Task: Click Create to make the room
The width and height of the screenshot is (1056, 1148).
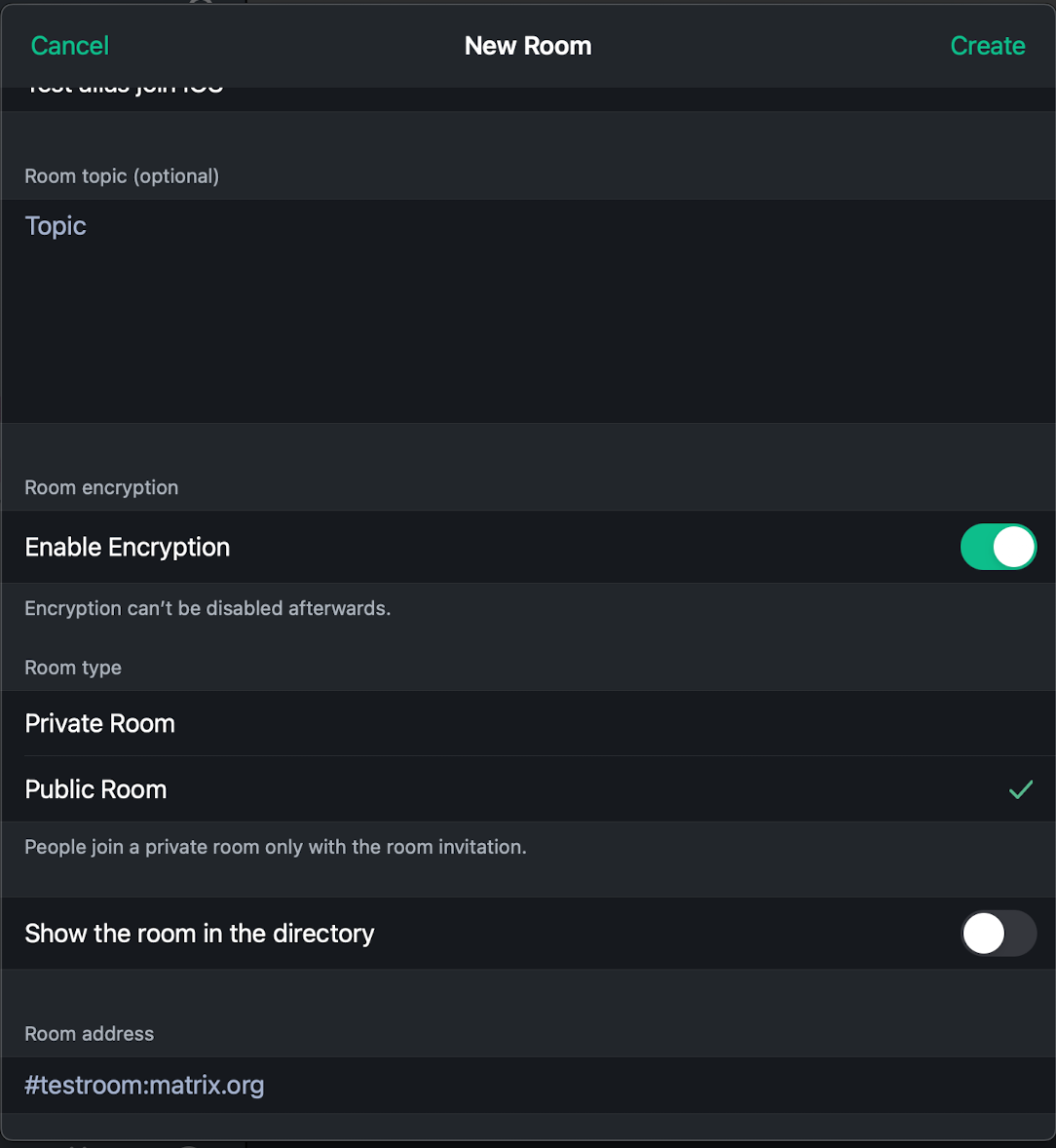Action: 987,46
